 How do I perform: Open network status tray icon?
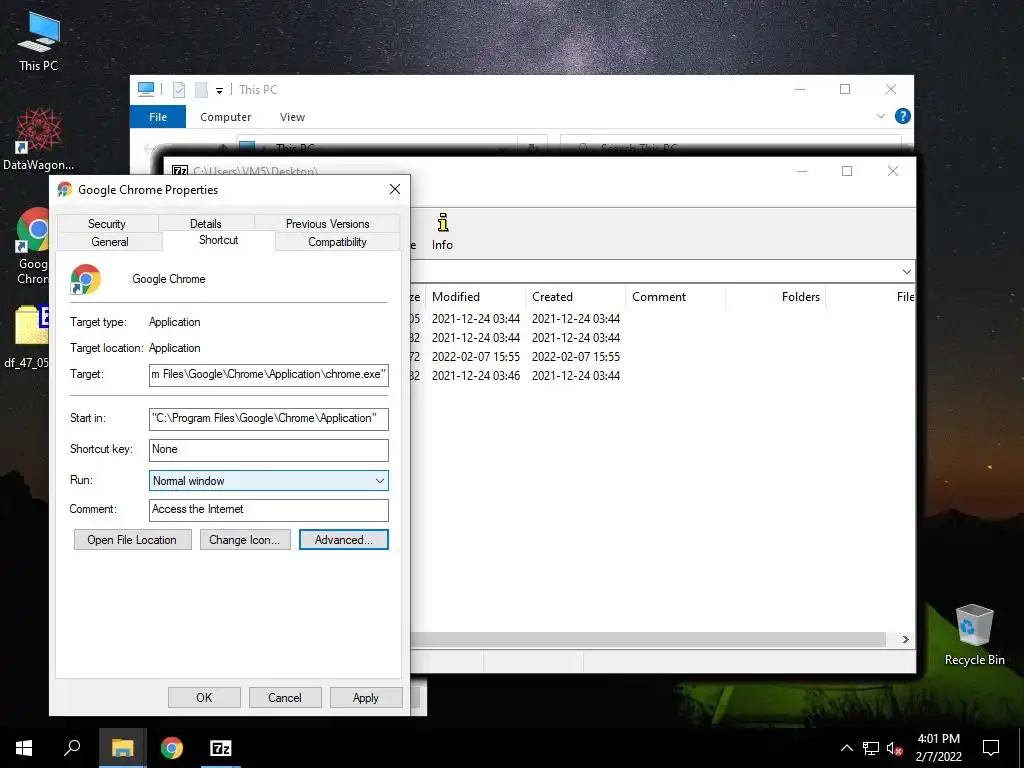click(x=871, y=748)
